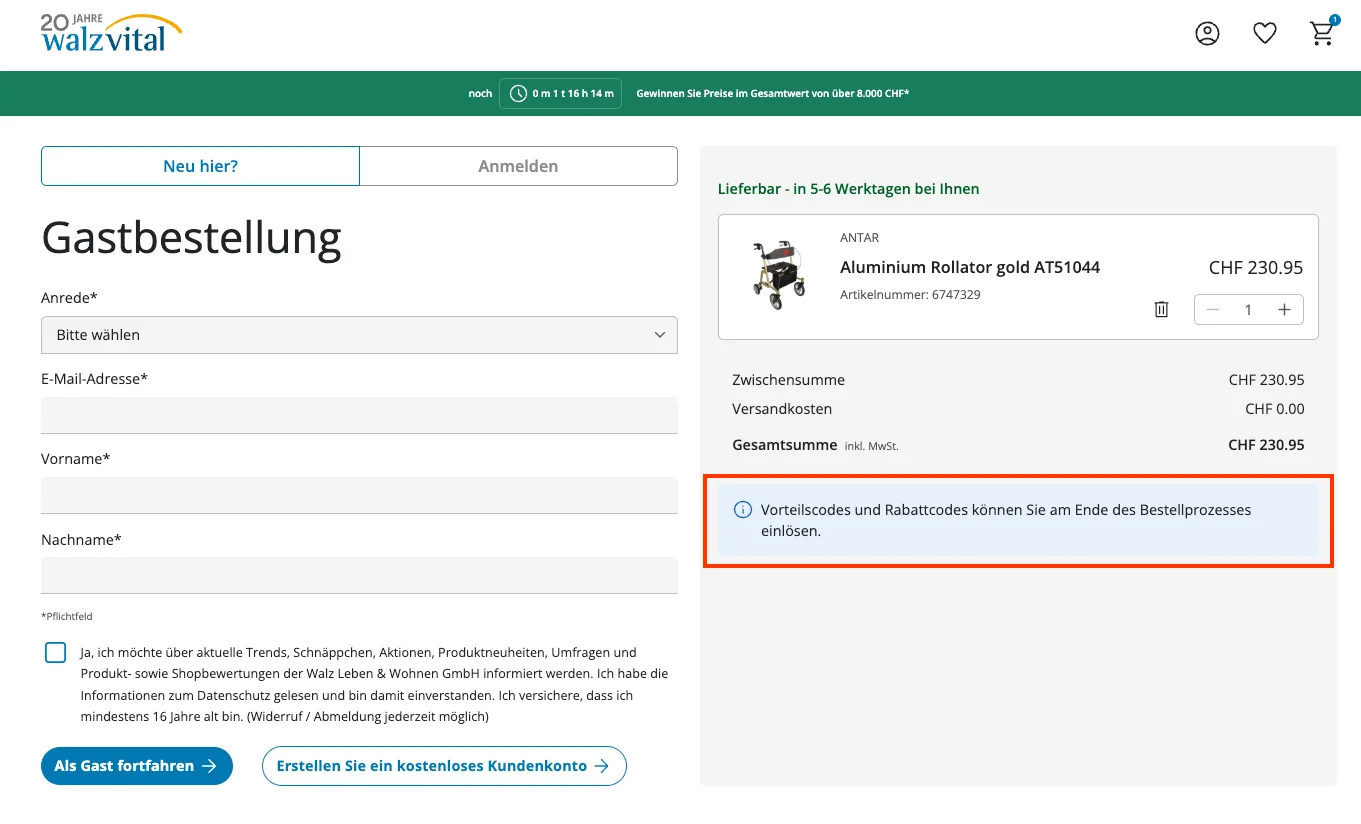This screenshot has width=1361, height=824.
Task: Click 'Als Gast fortfahren'
Action: click(136, 765)
